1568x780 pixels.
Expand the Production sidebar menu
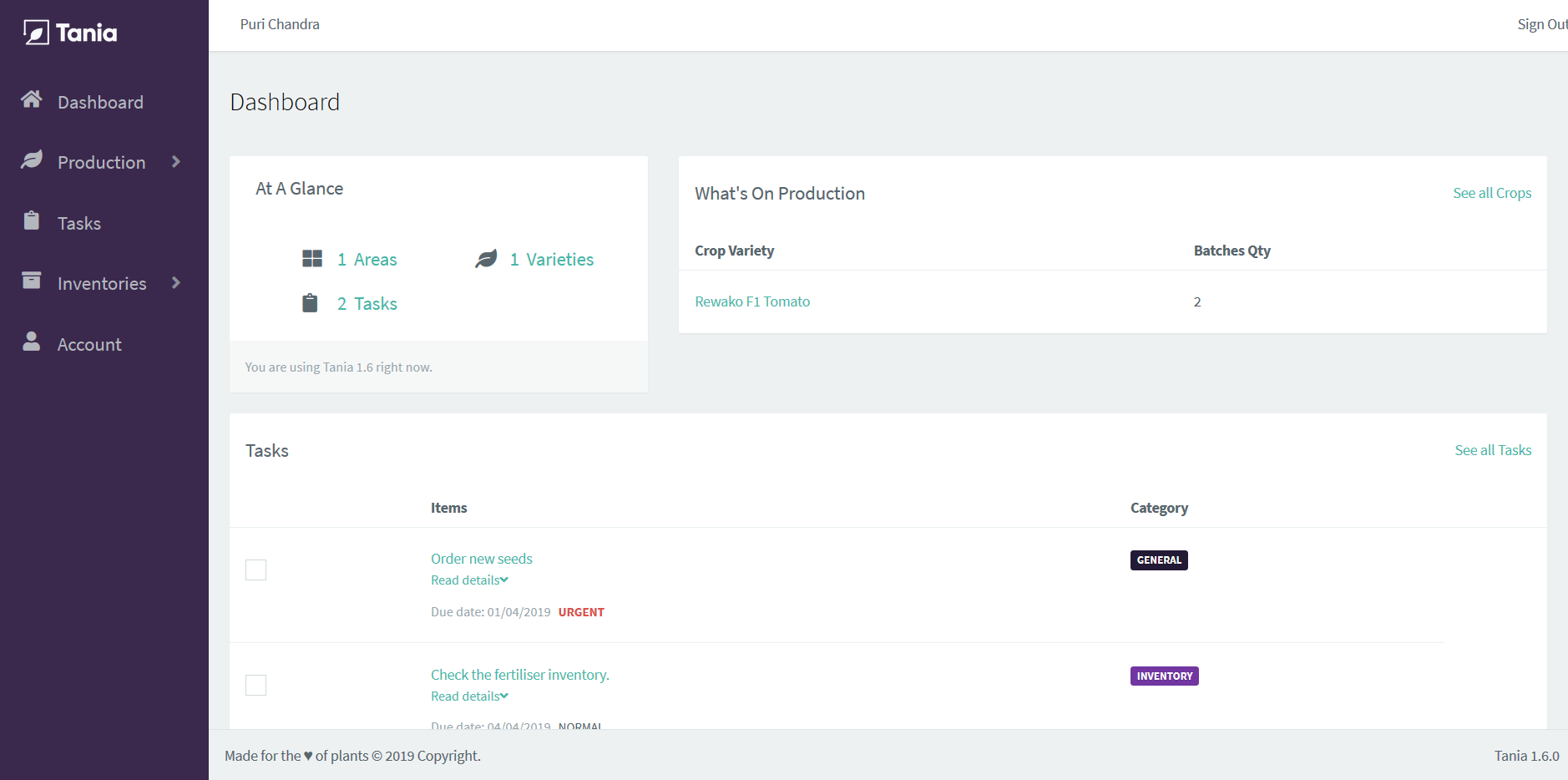coord(176,162)
